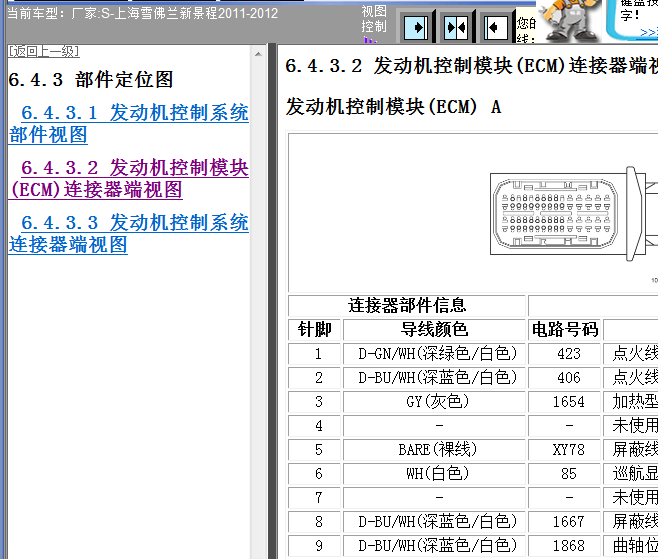Select circuit number 406 cell
This screenshot has width=658, height=559.
click(565, 378)
